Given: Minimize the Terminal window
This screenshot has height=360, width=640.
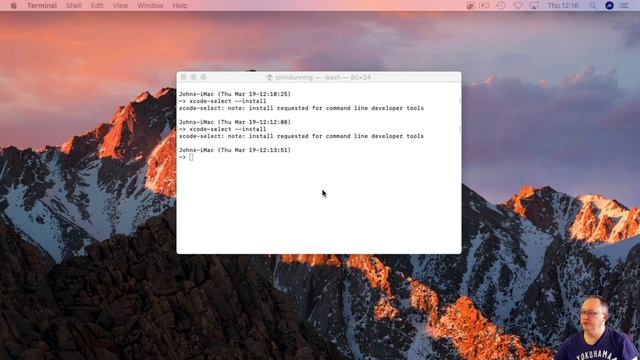Looking at the screenshot, I should (193, 77).
